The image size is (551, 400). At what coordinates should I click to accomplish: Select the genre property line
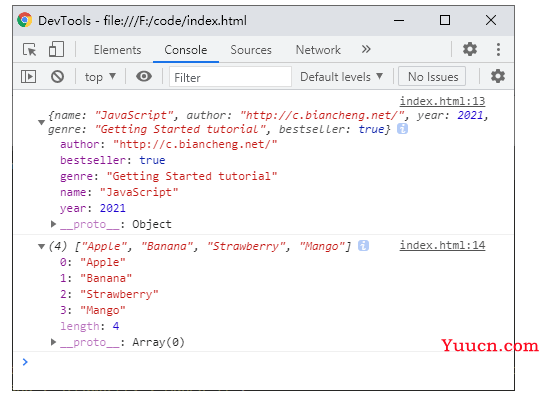tap(169, 176)
